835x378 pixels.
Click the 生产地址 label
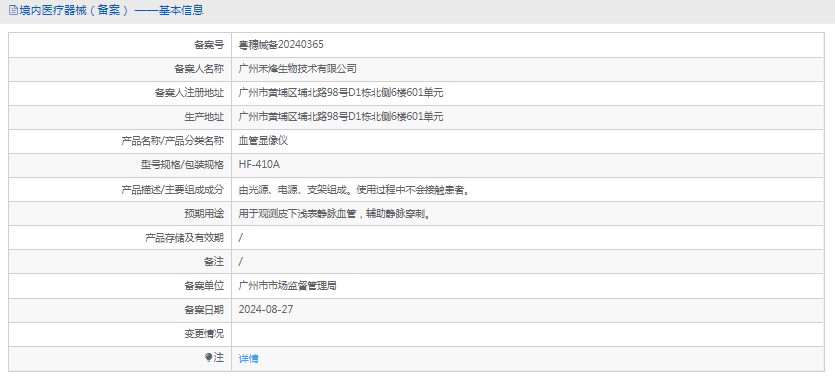click(204, 117)
